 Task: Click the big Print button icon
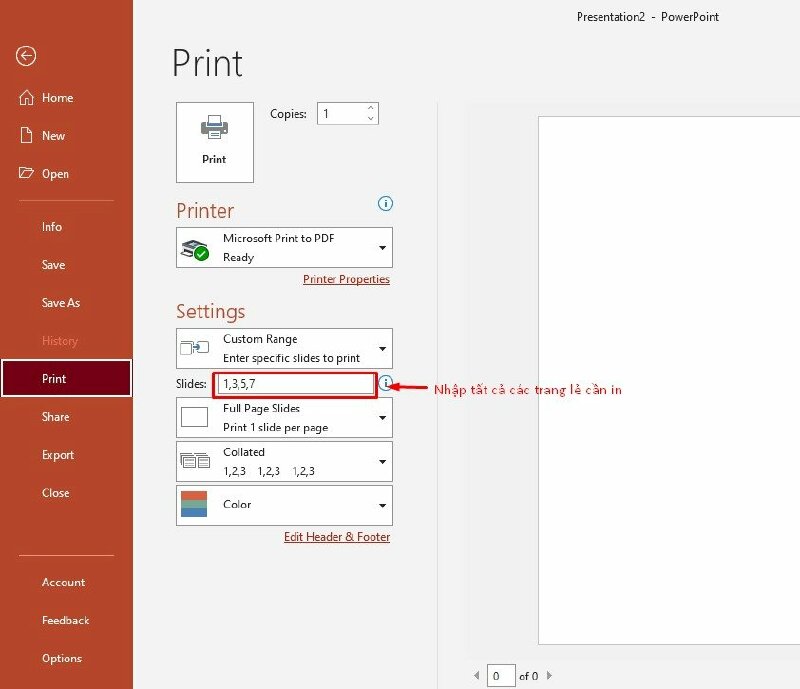214,128
